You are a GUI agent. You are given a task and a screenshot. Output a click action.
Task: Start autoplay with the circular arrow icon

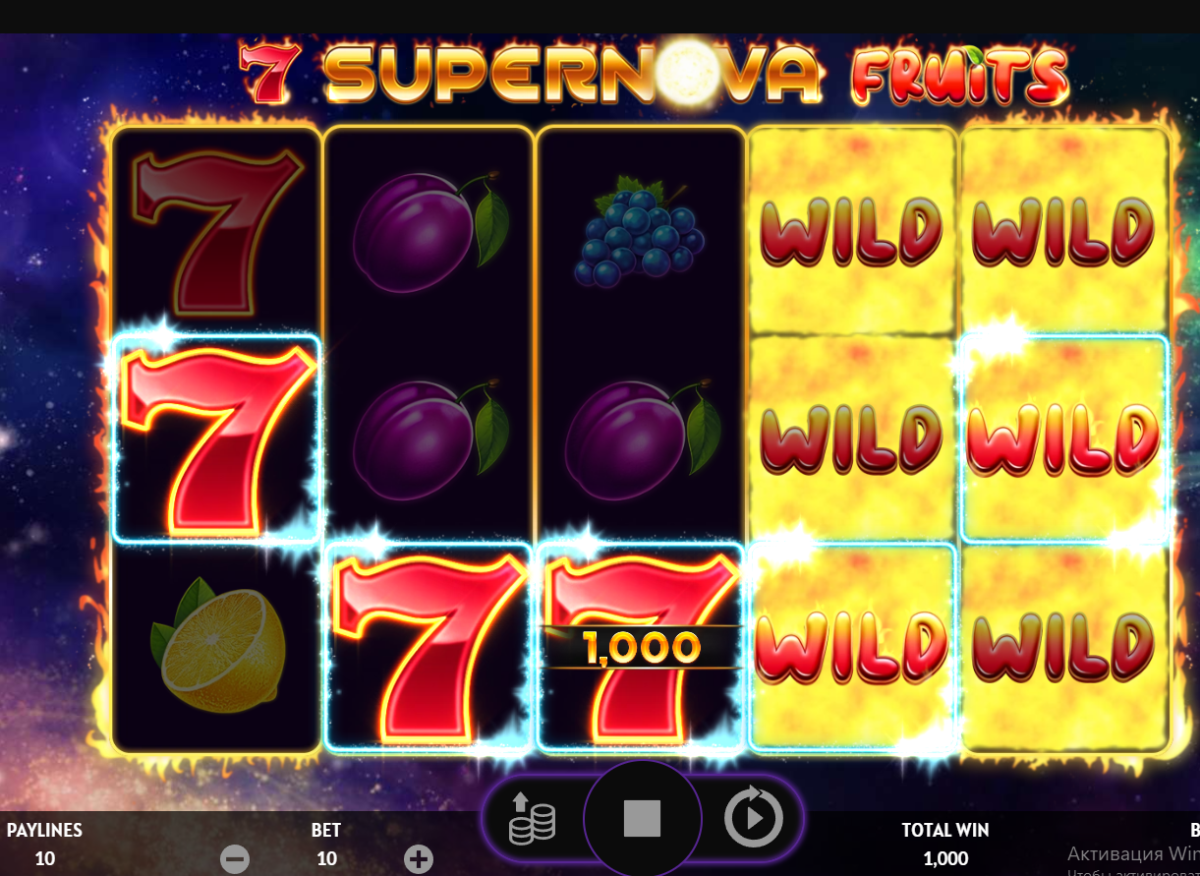[x=752, y=819]
